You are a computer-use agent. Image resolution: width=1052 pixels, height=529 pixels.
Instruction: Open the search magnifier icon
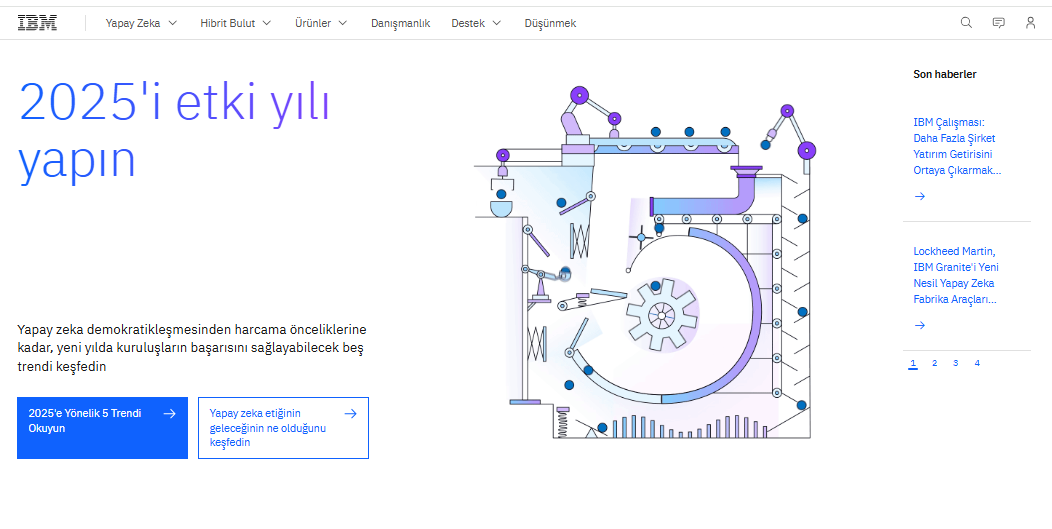966,23
